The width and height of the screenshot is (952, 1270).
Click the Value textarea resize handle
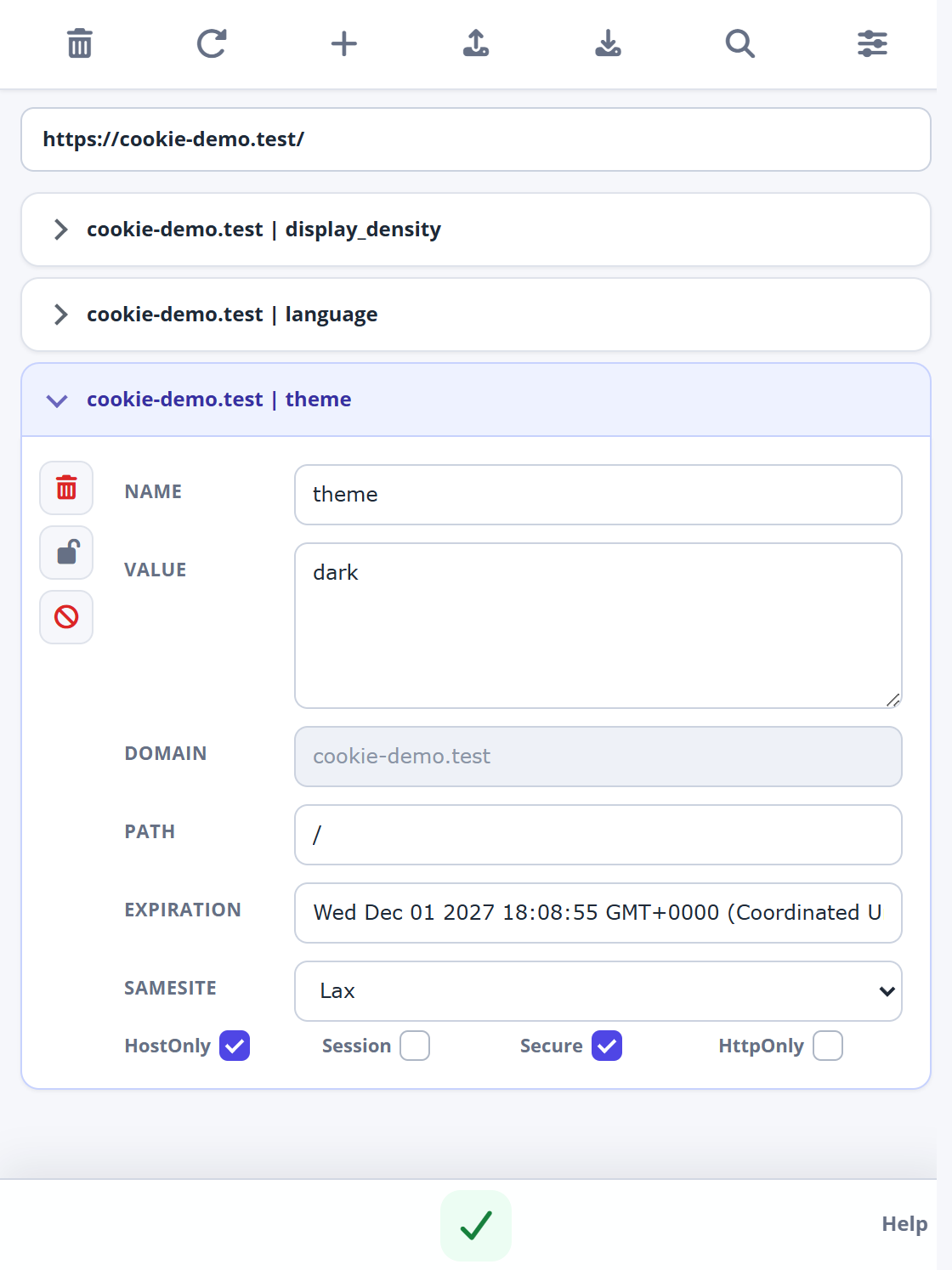pos(892,700)
